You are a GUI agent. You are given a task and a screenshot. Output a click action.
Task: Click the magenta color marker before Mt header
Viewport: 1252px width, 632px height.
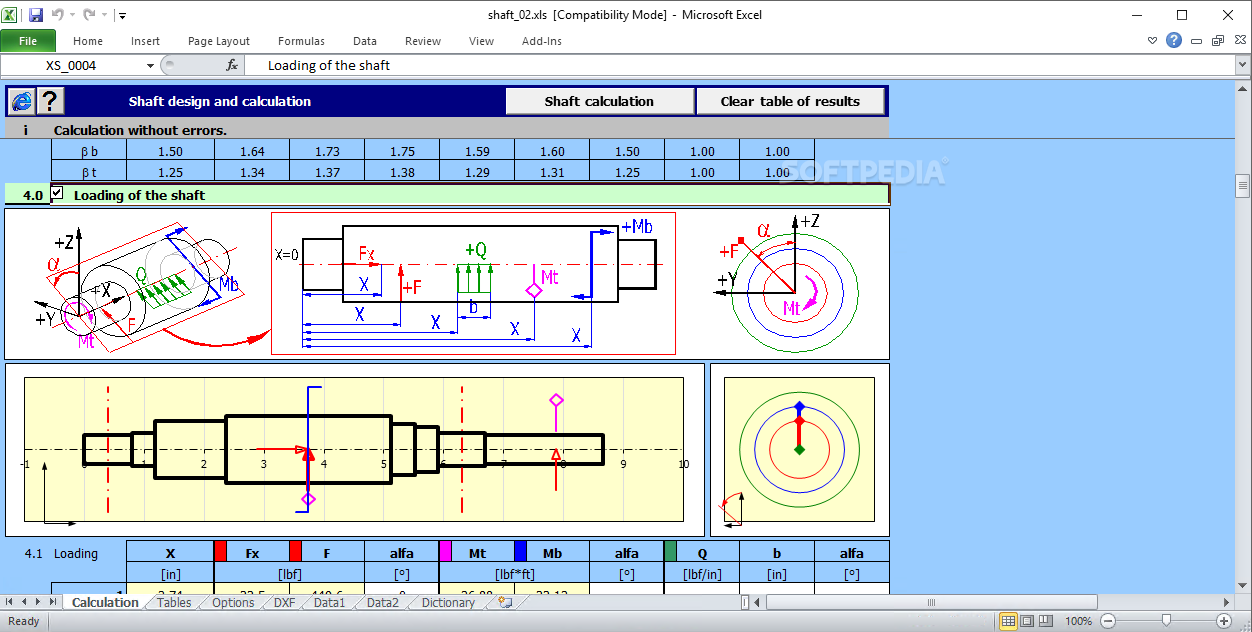tap(445, 552)
